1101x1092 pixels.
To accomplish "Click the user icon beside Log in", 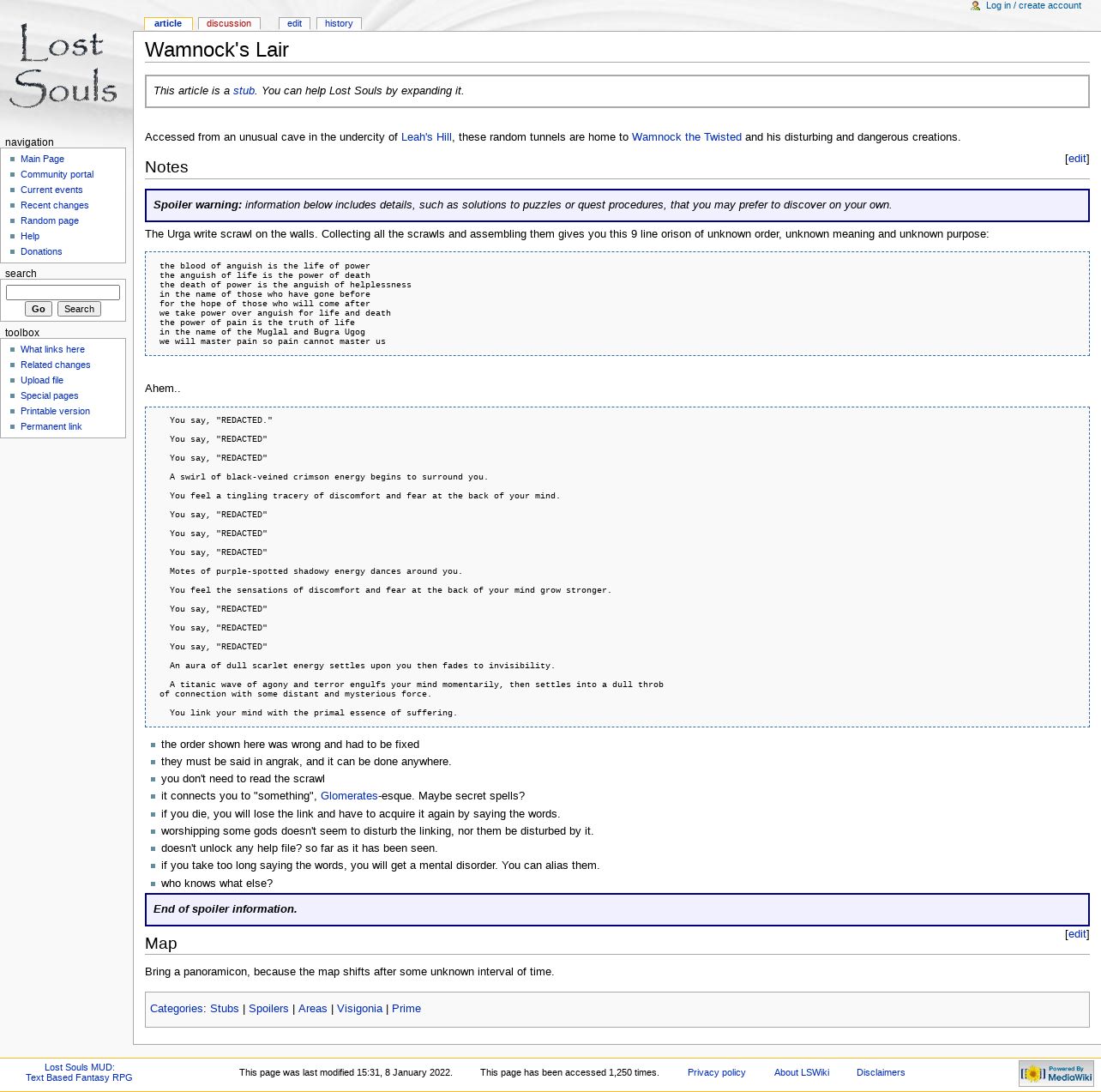I will tap(975, 6).
